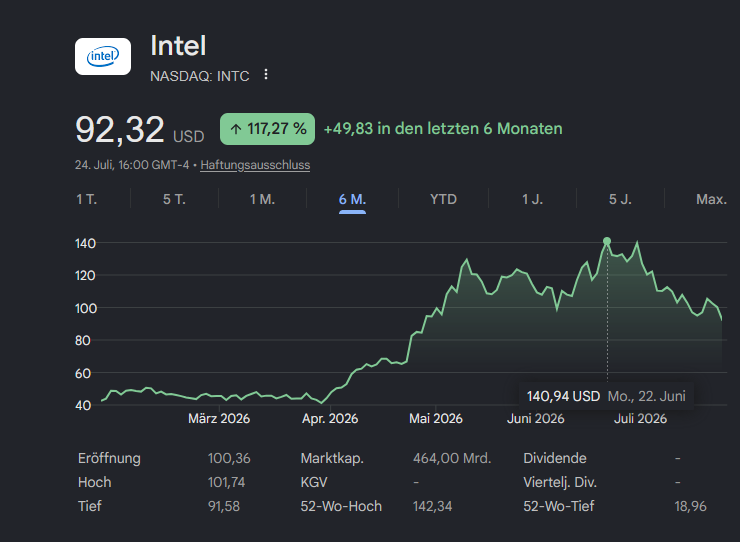Click the Tief value 91,58
The width and height of the screenshot is (740, 542).
[x=224, y=507]
